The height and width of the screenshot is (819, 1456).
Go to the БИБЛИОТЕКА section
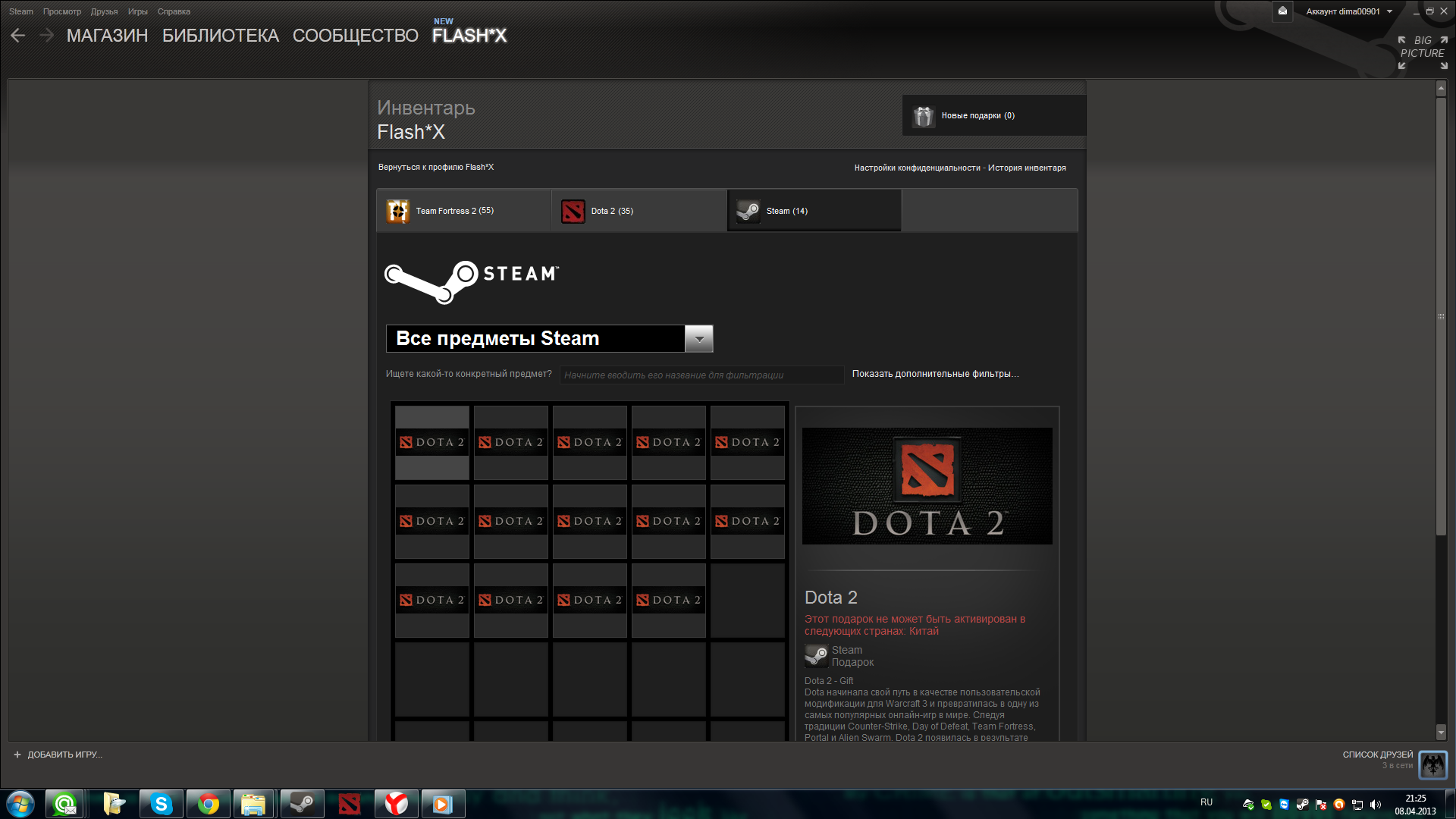click(x=221, y=36)
